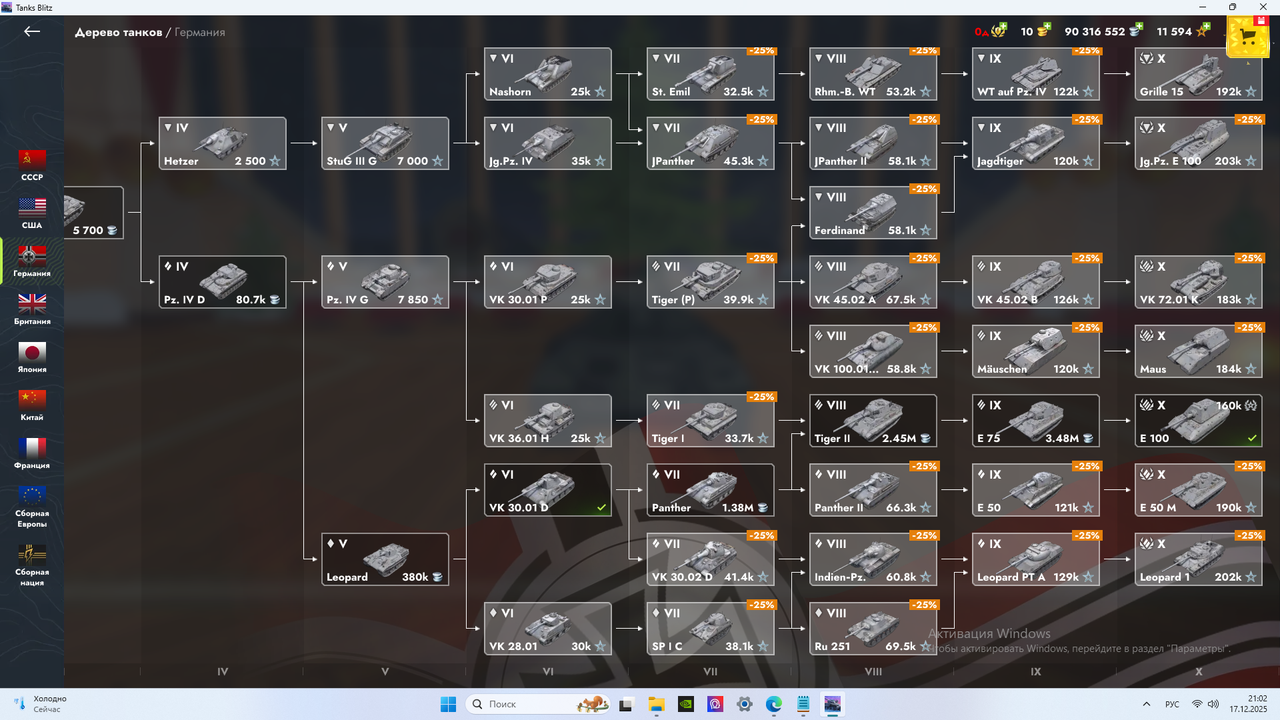Click the Дерево танков breadcrumb
Screen dimensions: 1280x720
pyautogui.click(x=118, y=32)
